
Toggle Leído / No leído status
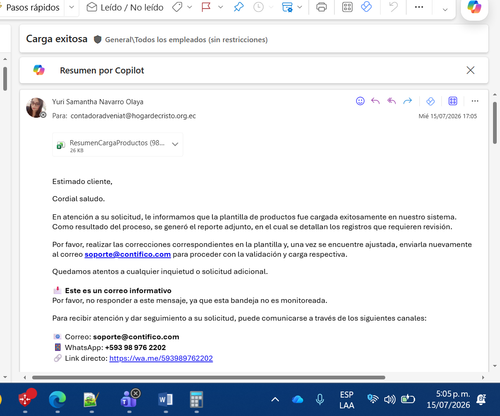pyautogui.click(x=125, y=7)
